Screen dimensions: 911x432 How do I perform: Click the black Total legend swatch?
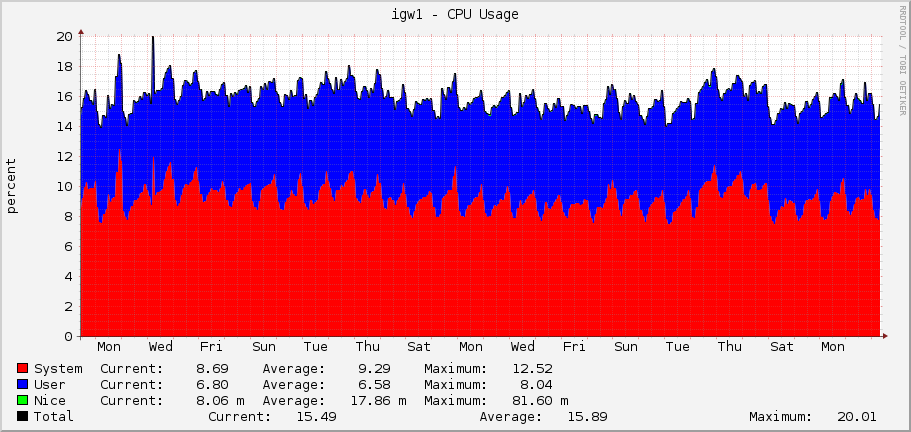(x=23, y=416)
